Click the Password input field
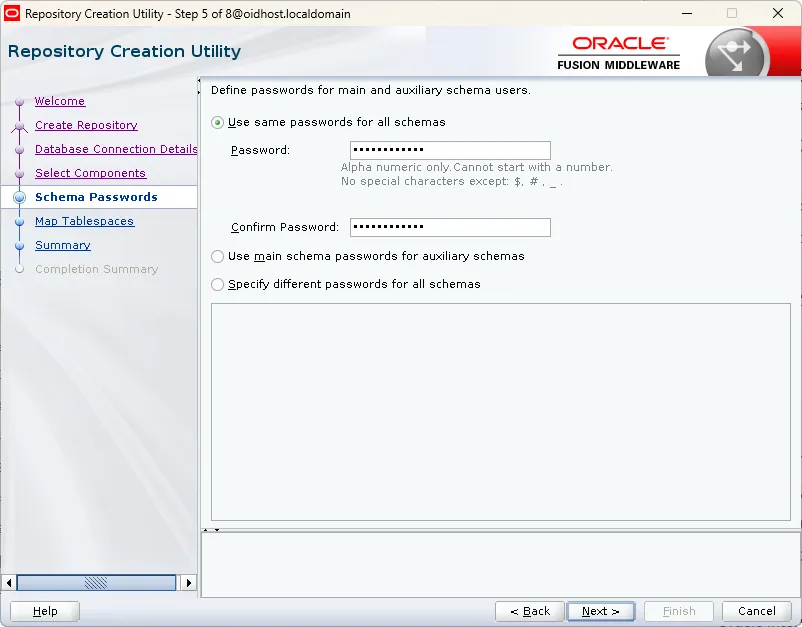This screenshot has width=802, height=627. tap(450, 150)
